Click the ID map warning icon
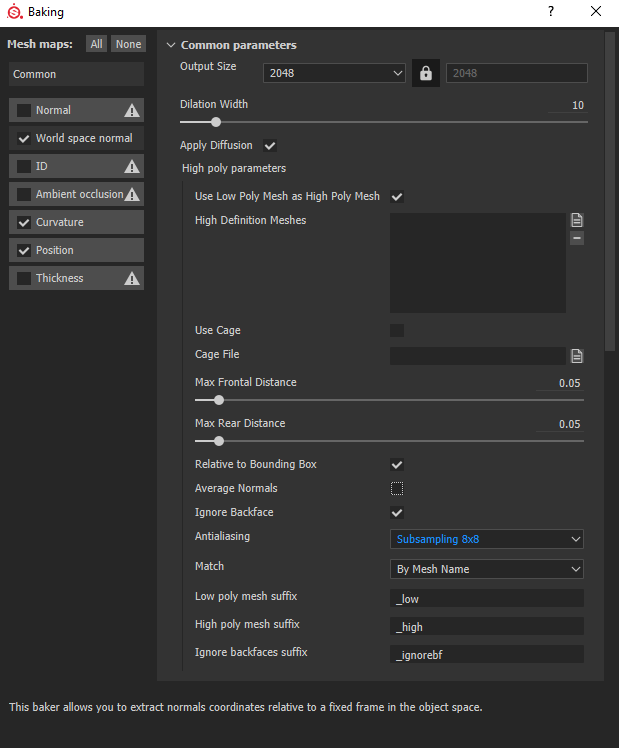Viewport: 619px width, 748px height. (131, 167)
